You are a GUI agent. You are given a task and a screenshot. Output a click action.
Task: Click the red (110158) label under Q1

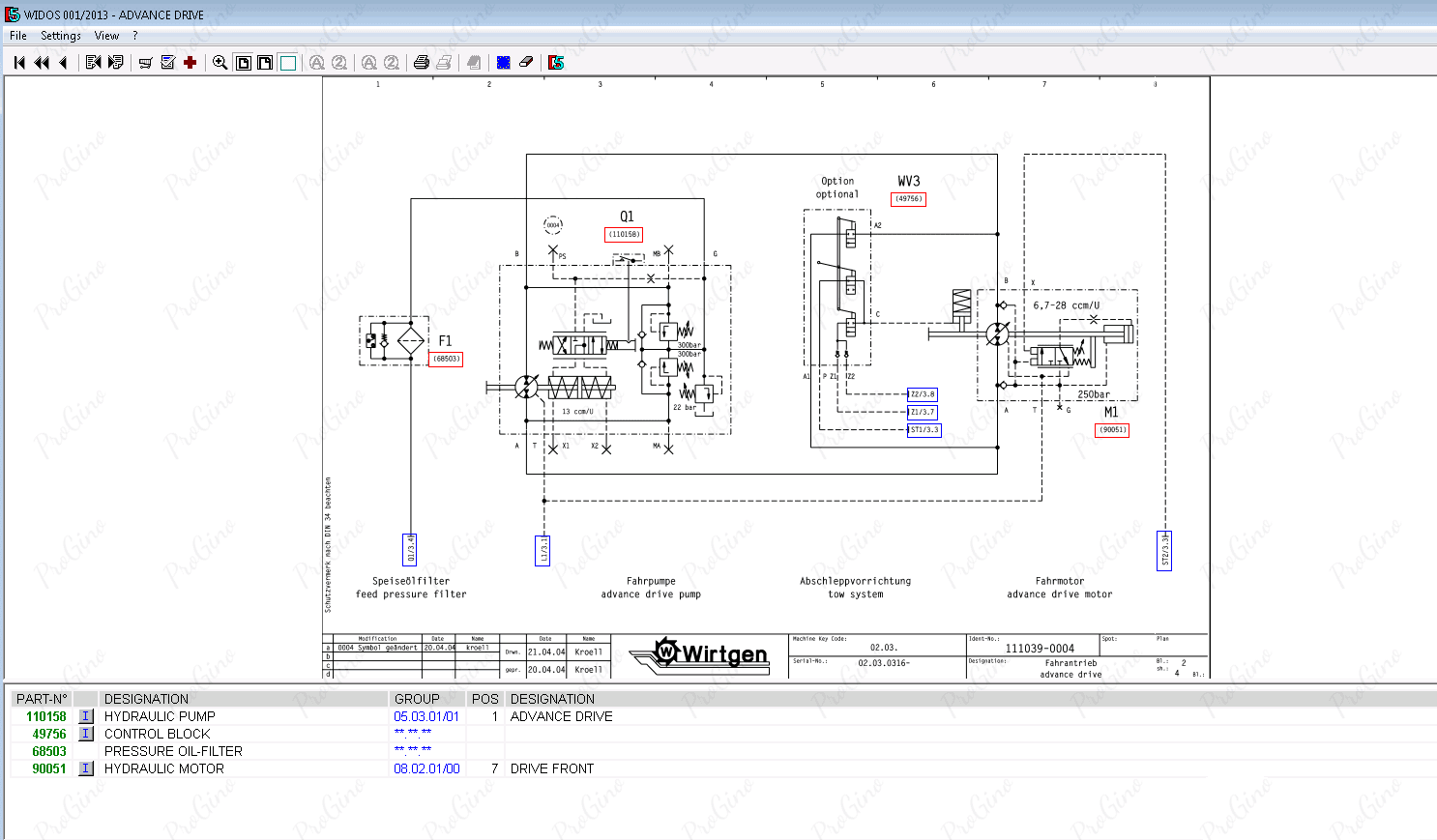pos(624,234)
